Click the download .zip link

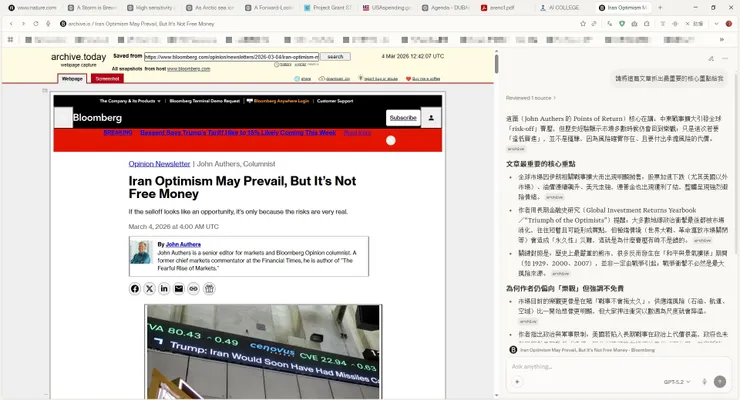click(334, 79)
